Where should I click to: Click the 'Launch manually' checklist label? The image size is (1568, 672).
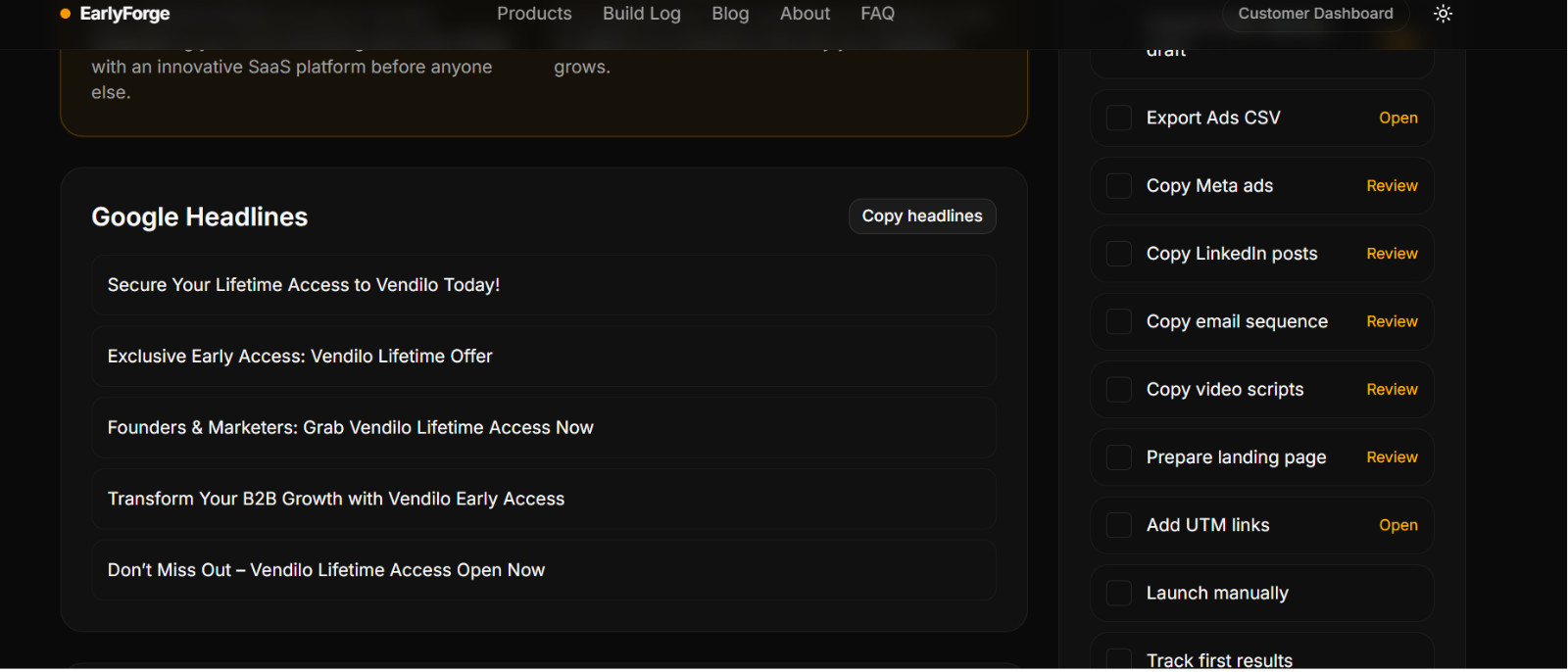[x=1217, y=594]
